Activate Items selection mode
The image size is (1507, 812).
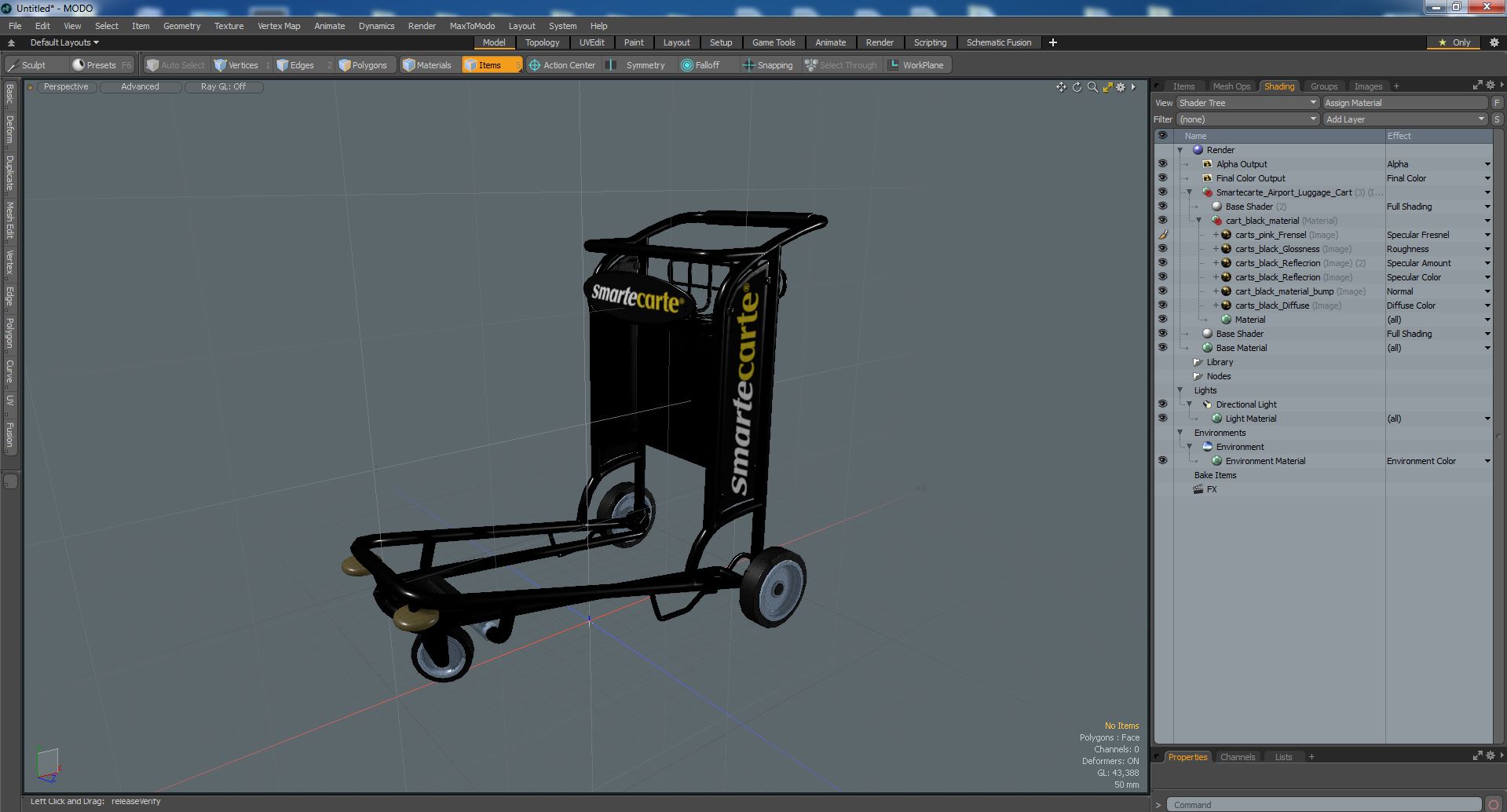point(491,65)
